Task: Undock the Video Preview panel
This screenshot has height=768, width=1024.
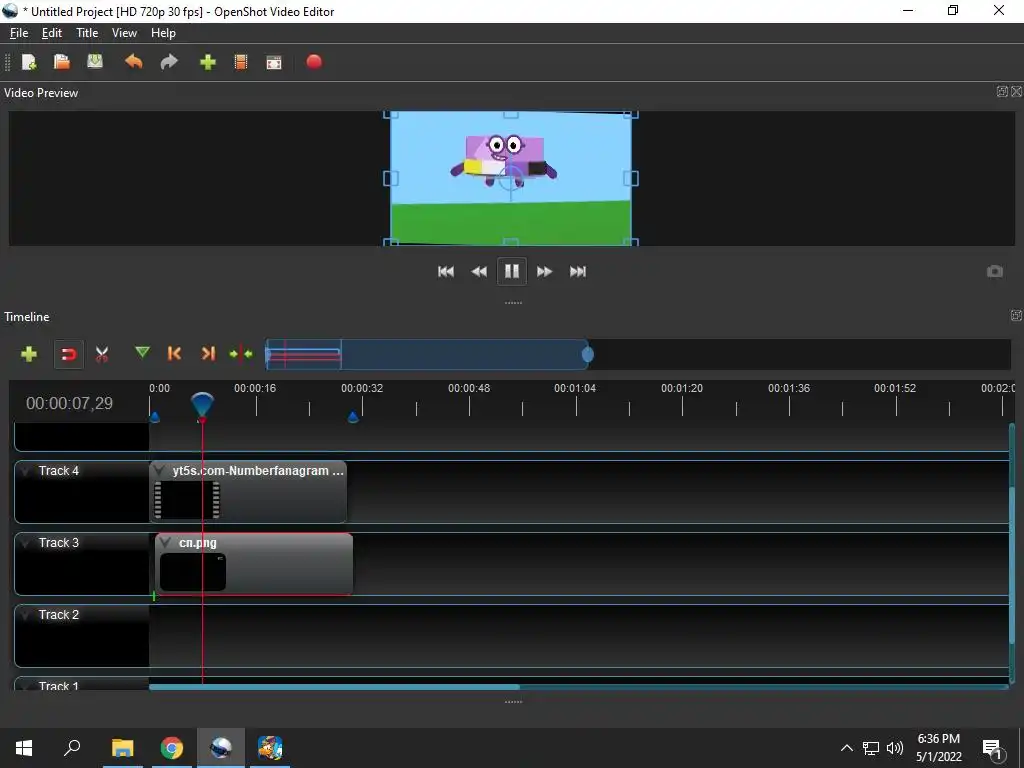Action: (x=1002, y=91)
